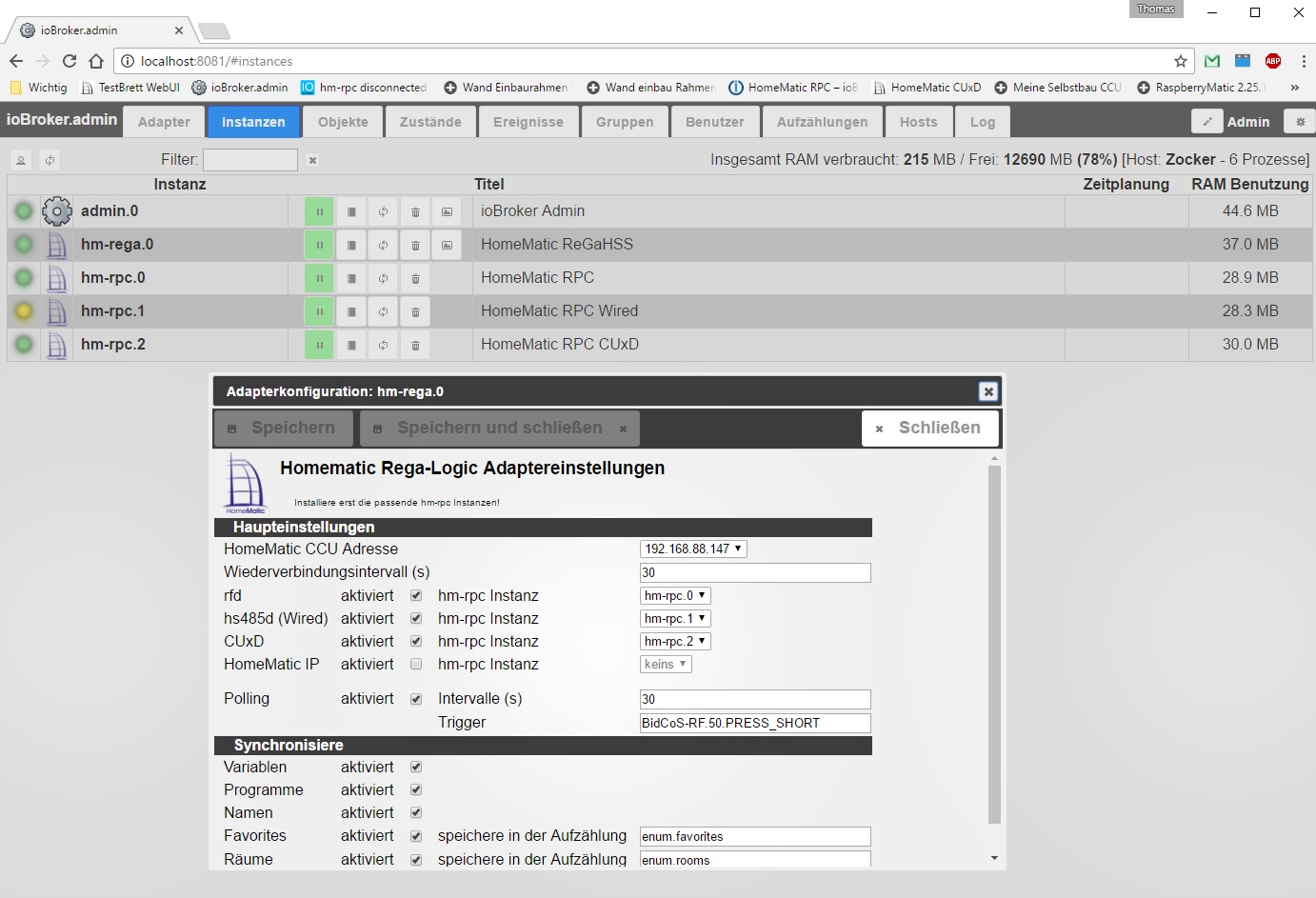Open web link icon for hm-rega.0

coord(447,245)
